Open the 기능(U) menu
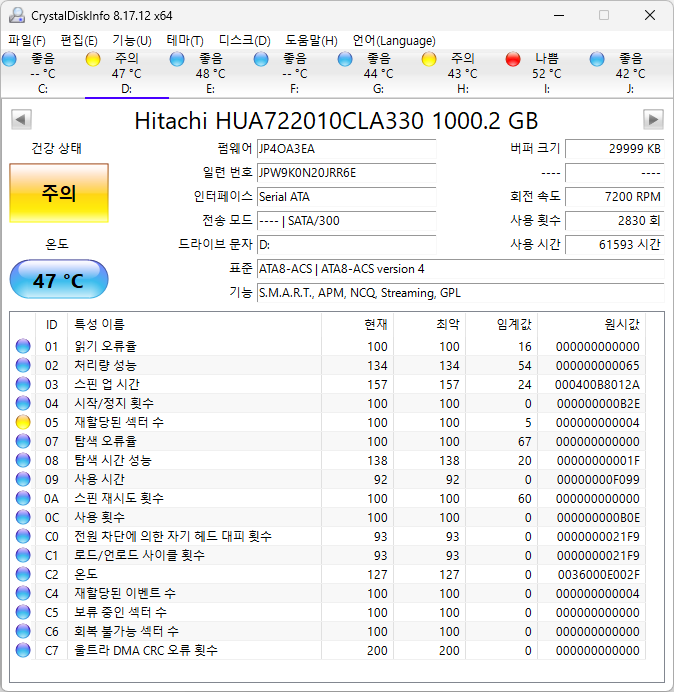This screenshot has width=674, height=692. click(x=132, y=41)
